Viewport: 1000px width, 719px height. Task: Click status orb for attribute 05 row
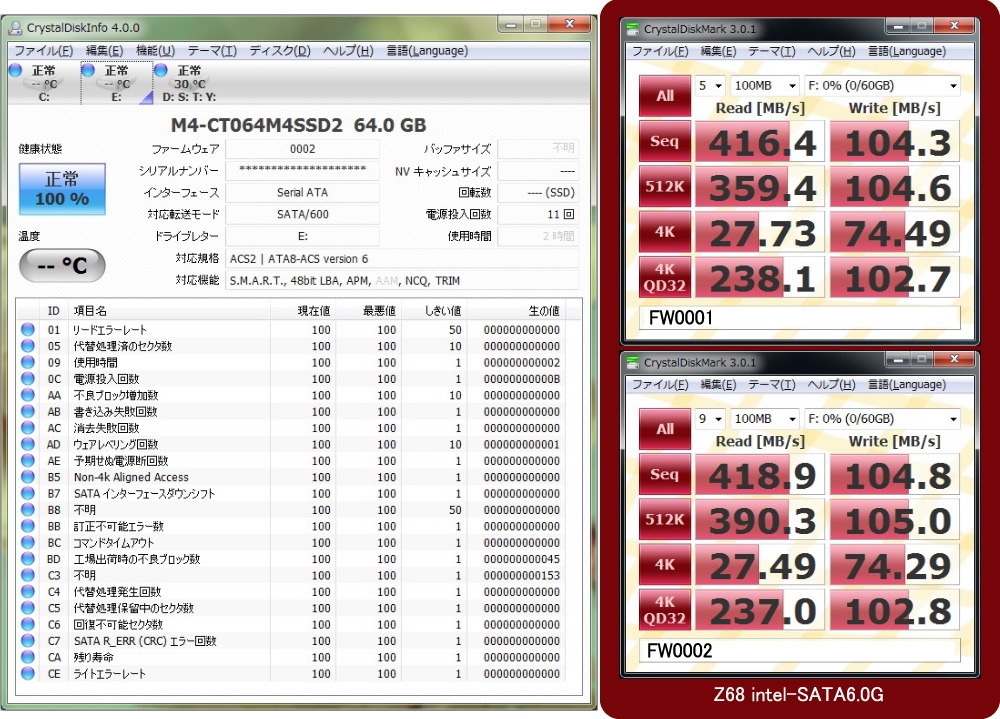27,346
